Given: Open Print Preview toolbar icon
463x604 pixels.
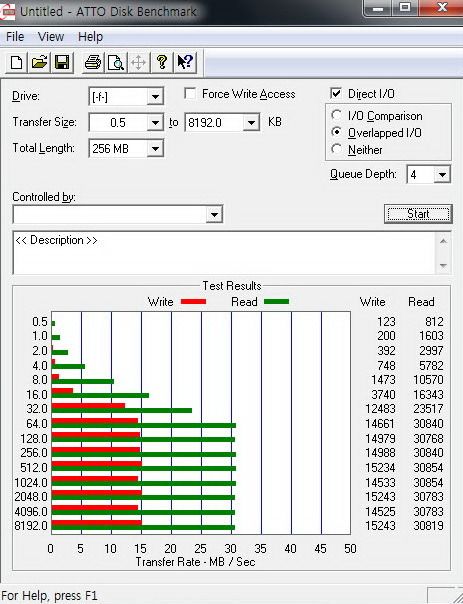Looking at the screenshot, I should tap(116, 62).
